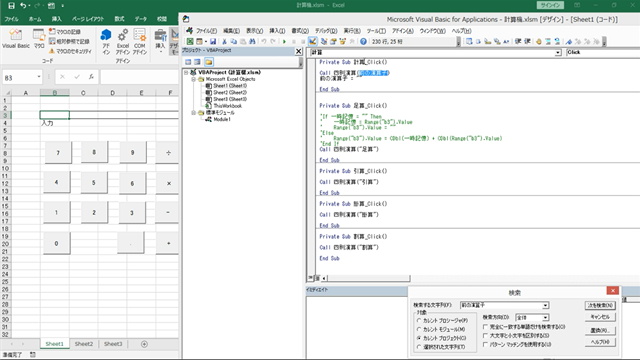
Task: Open Find with binoculars icon in VBA toolbar
Action: [252, 41]
